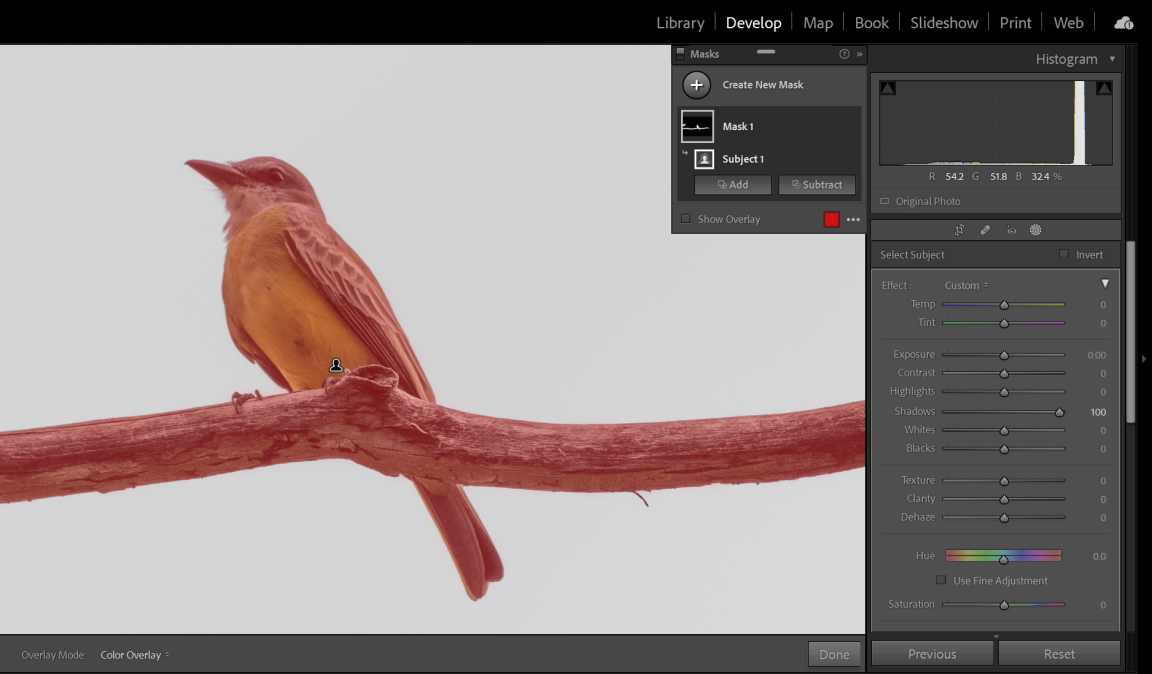This screenshot has height=674, width=1152.
Task: Enable the Show Overlay checkbox
Action: tap(686, 219)
